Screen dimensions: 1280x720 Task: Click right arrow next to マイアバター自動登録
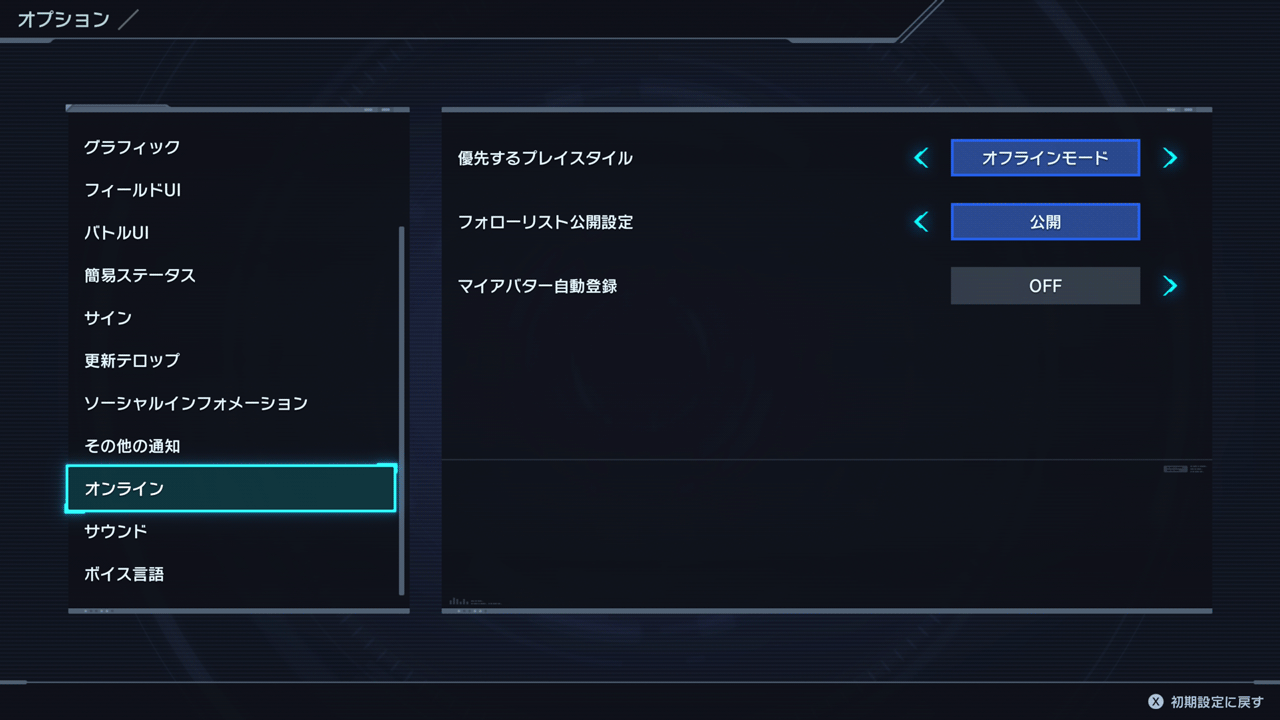[1170, 286]
